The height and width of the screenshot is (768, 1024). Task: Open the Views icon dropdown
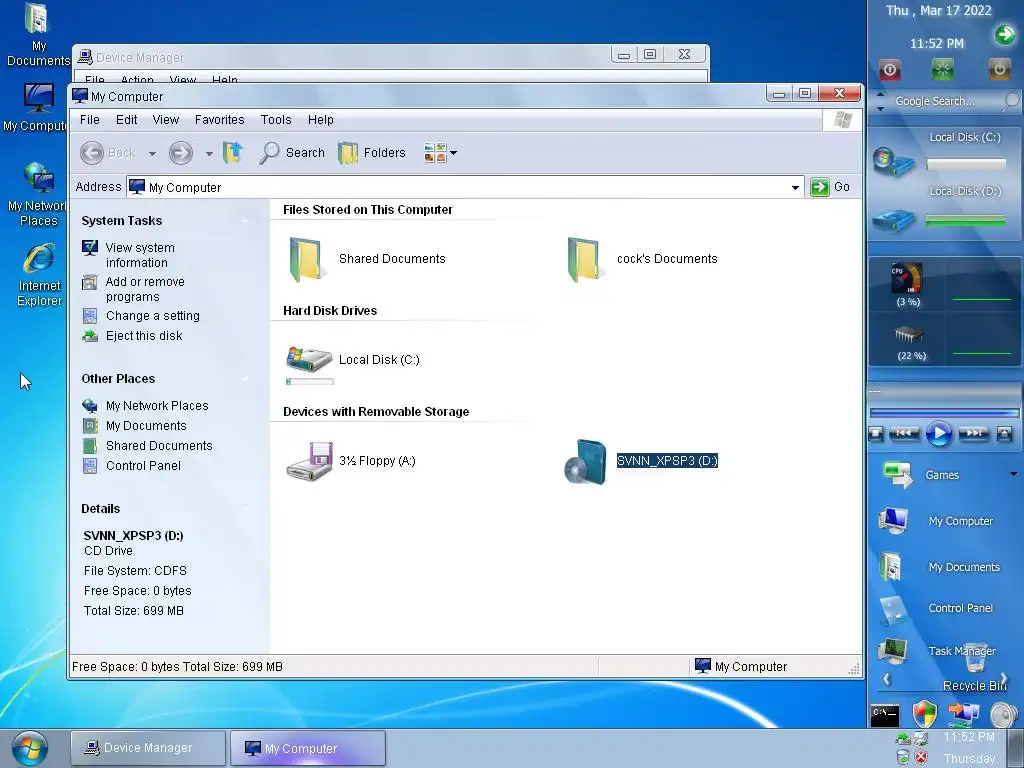(440, 153)
